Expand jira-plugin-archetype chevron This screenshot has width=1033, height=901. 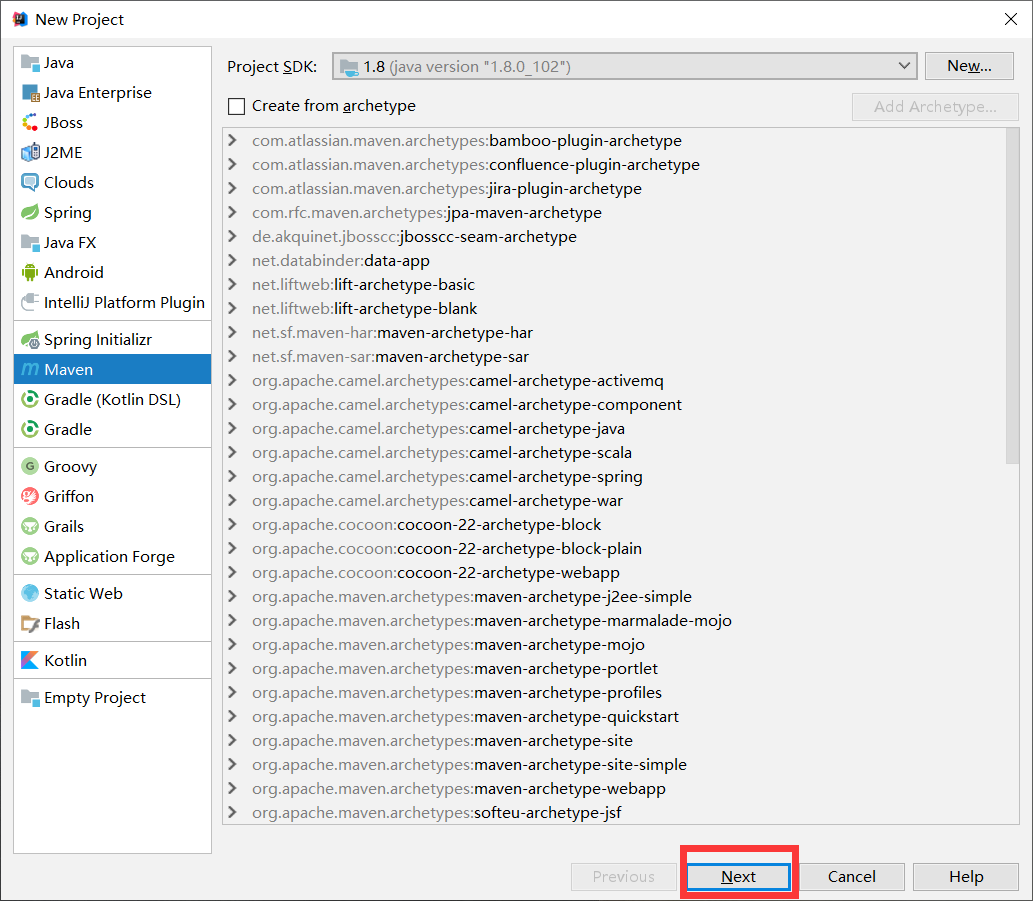coord(232,188)
